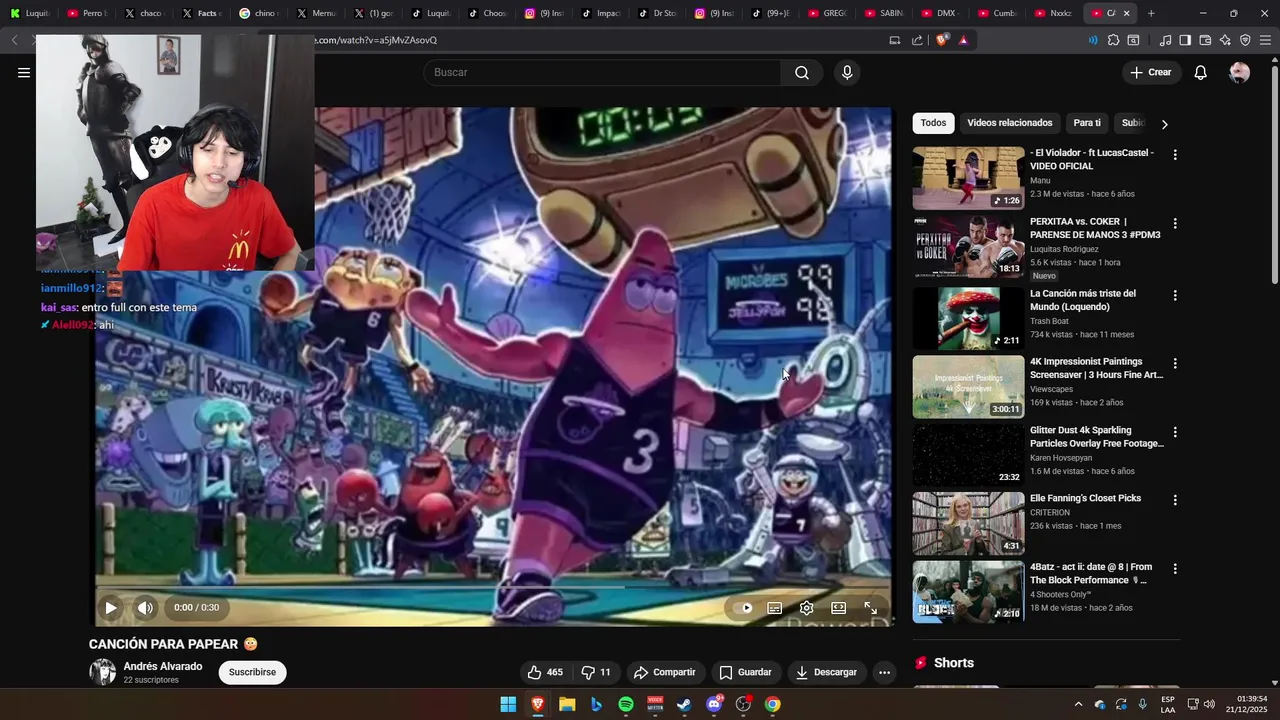This screenshot has height=720, width=1280.
Task: Open Google Chrome from the taskbar
Action: point(772,704)
